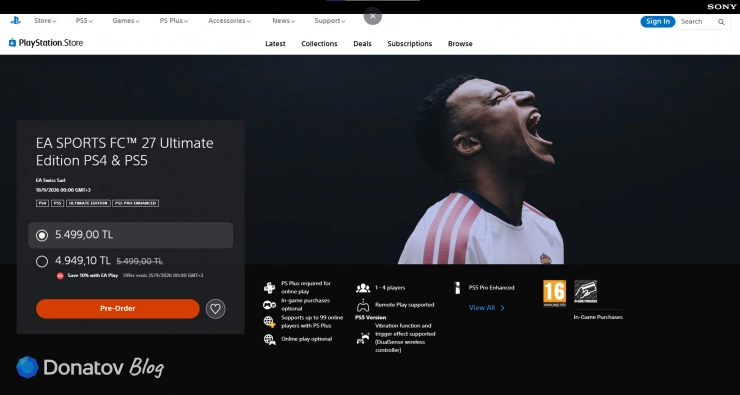This screenshot has width=740, height=395.
Task: Click the 99 online players globe icon
Action: click(x=269, y=322)
